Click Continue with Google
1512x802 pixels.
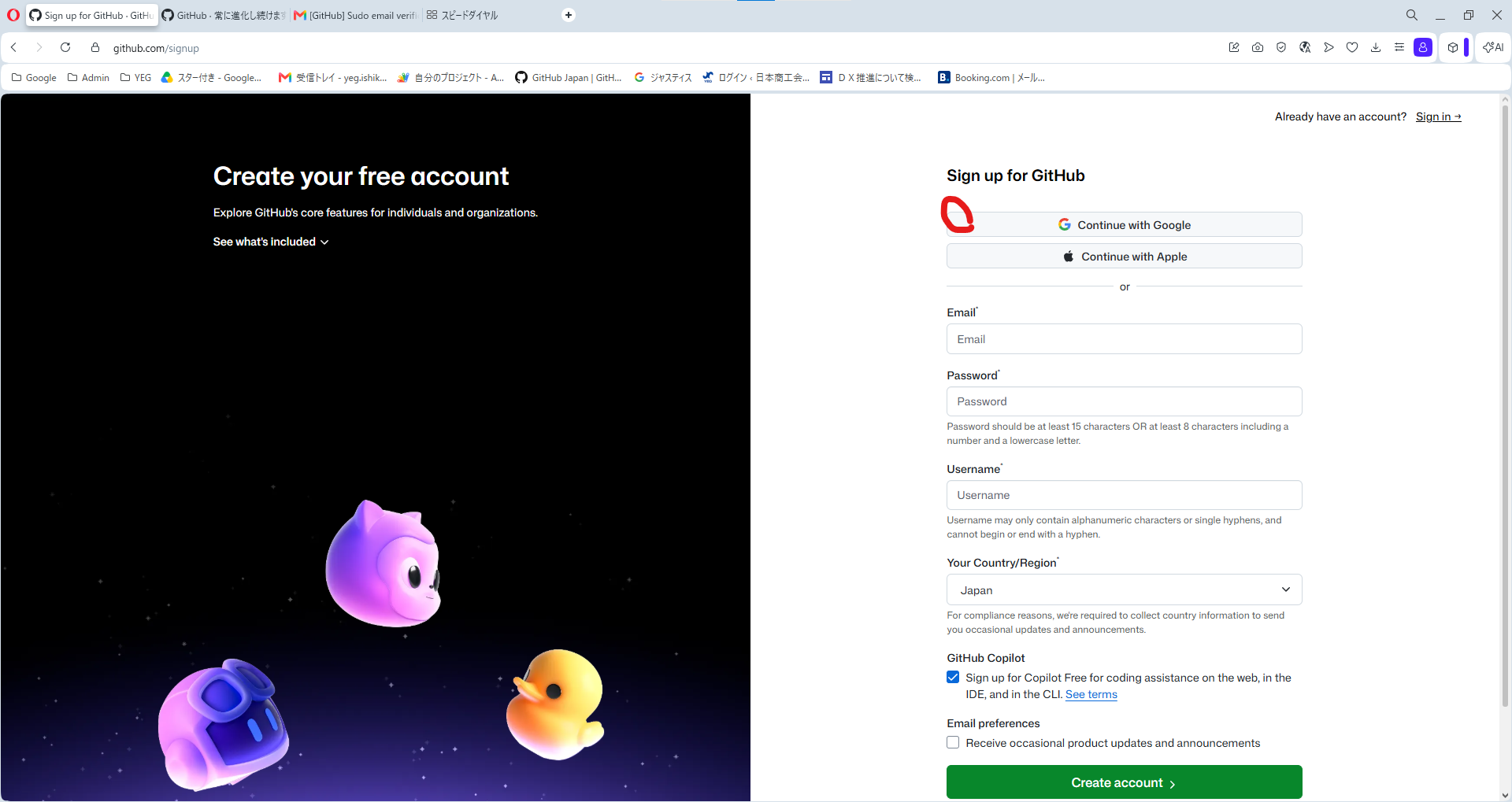click(1124, 224)
